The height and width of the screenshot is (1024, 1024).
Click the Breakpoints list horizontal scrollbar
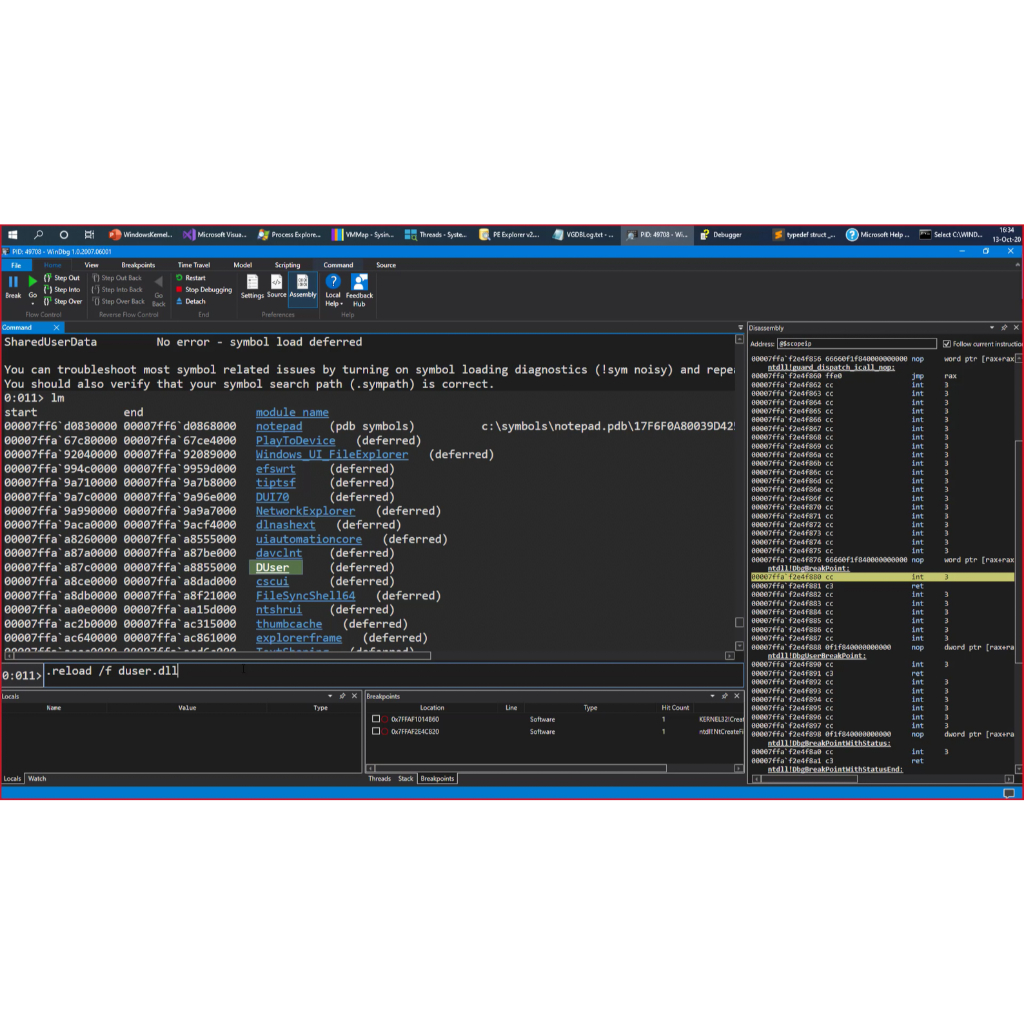point(520,768)
